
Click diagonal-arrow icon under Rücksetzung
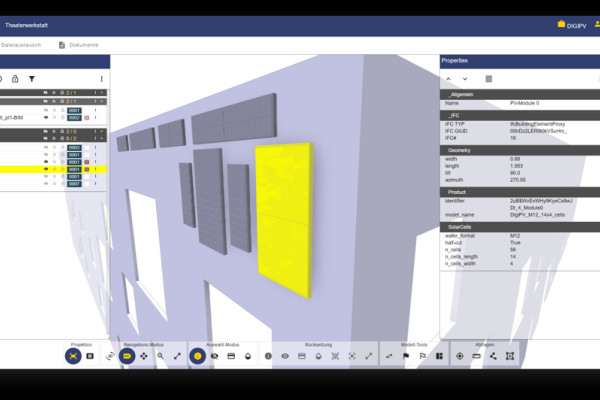pos(368,356)
